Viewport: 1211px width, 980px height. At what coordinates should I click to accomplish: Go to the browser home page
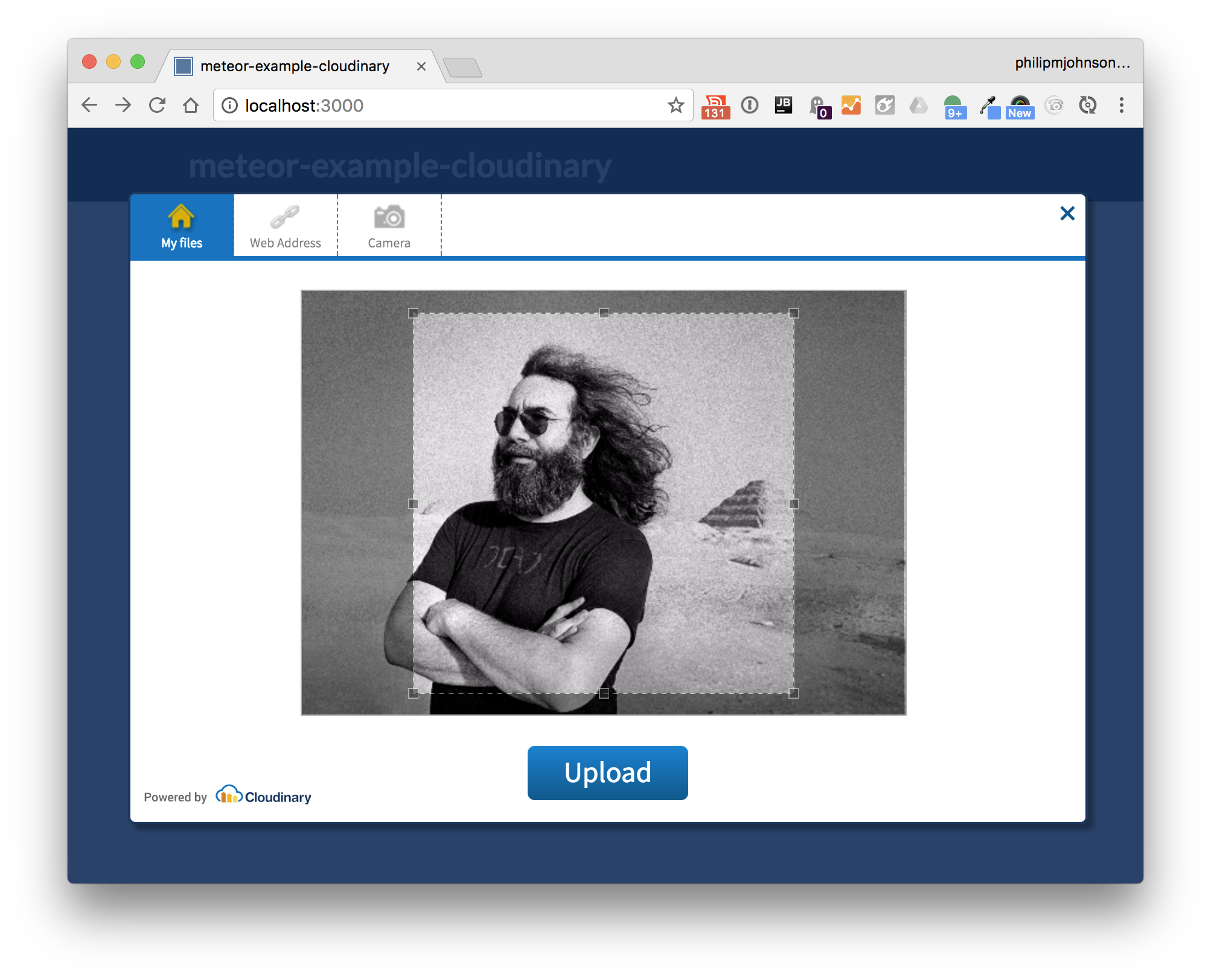(191, 106)
